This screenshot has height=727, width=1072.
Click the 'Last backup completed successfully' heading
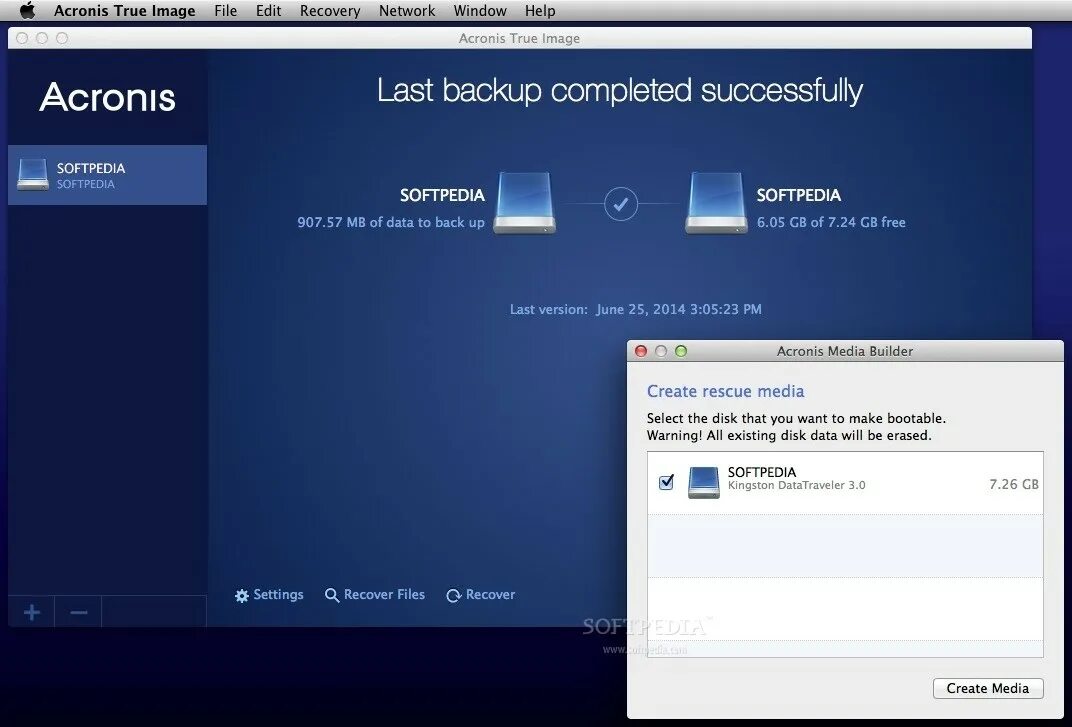pos(620,90)
